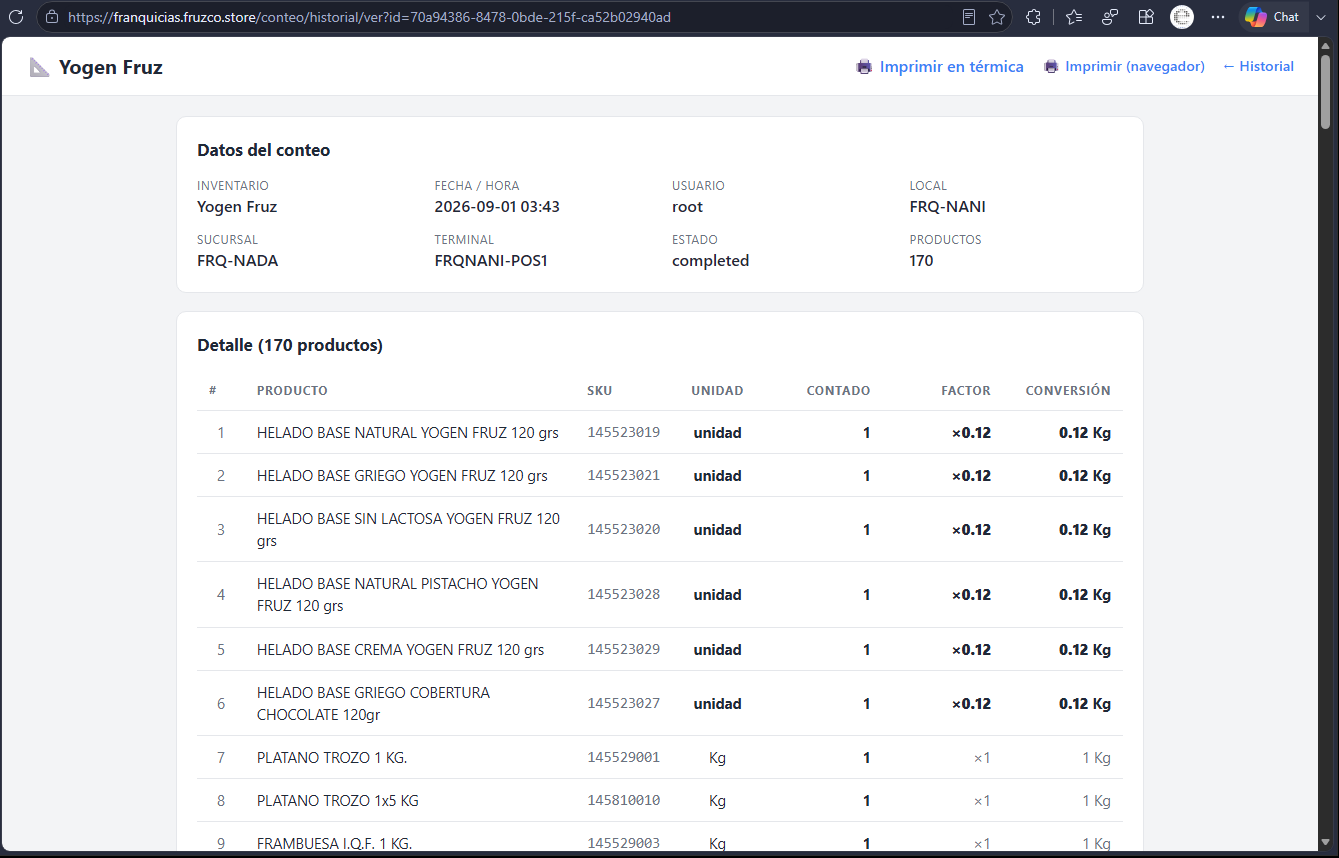Image resolution: width=1339 pixels, height=858 pixels.
Task: Click the Datos del conteo heading
Action: pos(264,150)
